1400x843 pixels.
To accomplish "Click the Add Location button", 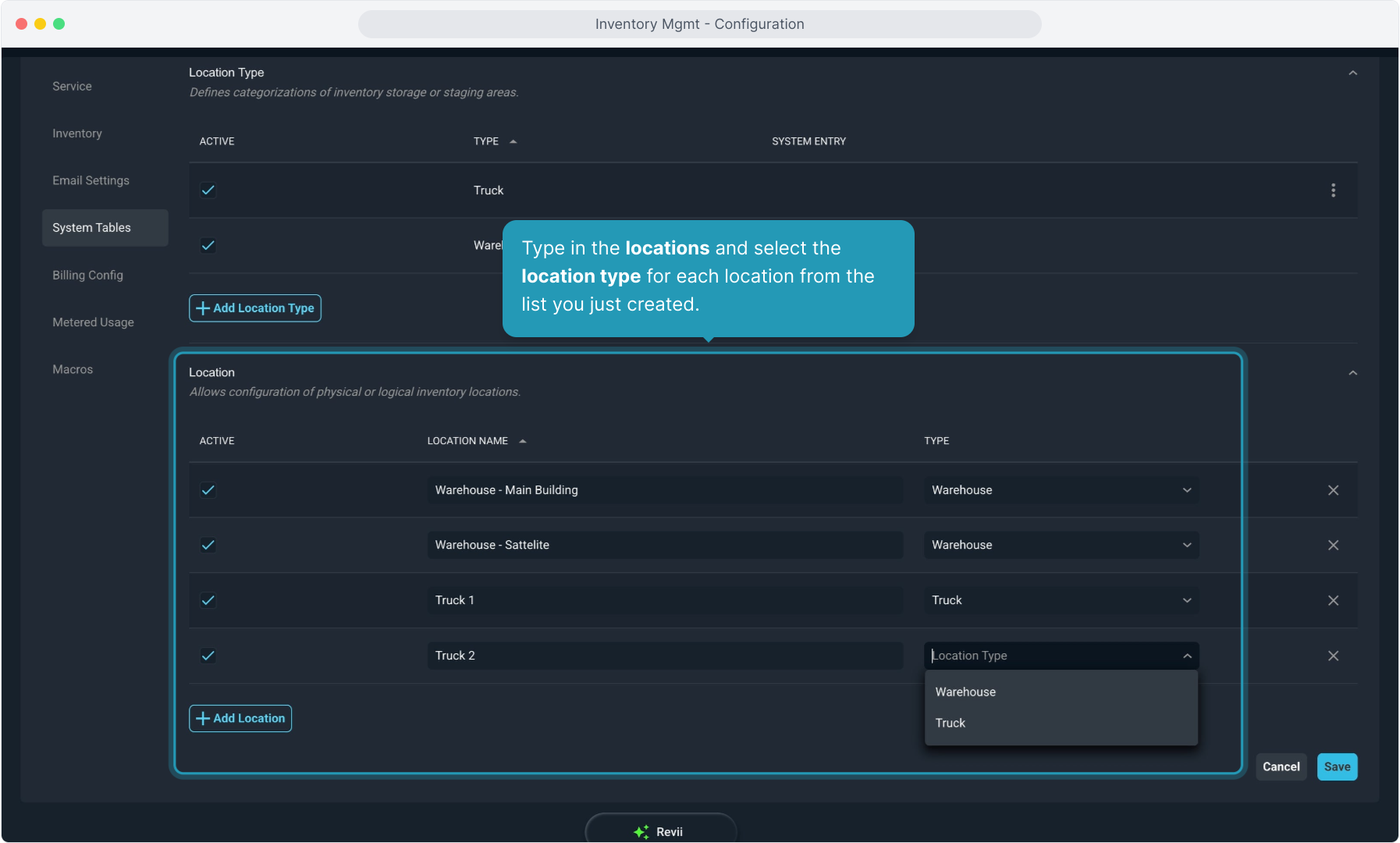I will coord(240,718).
